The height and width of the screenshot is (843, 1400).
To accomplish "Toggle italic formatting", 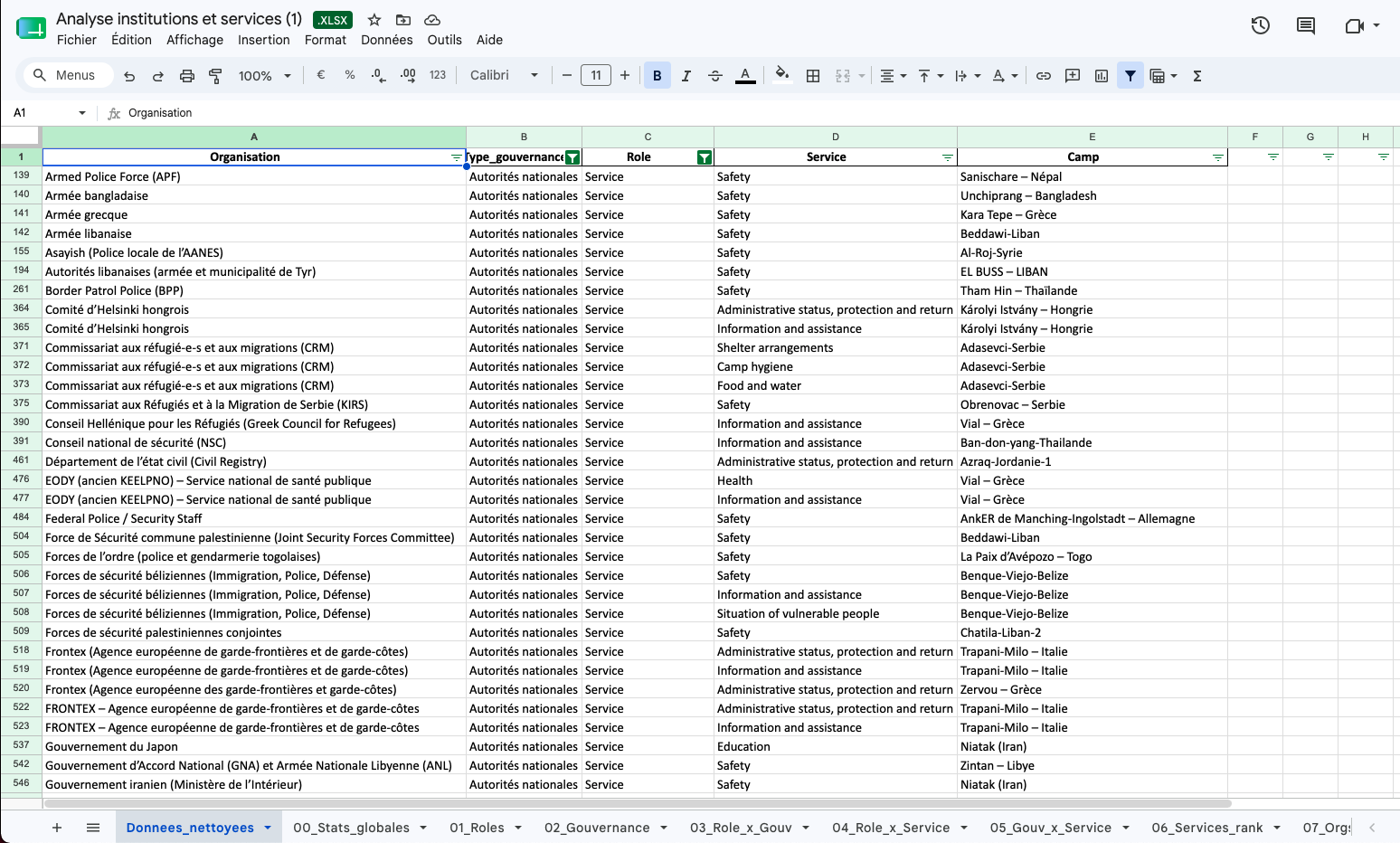I will [686, 76].
